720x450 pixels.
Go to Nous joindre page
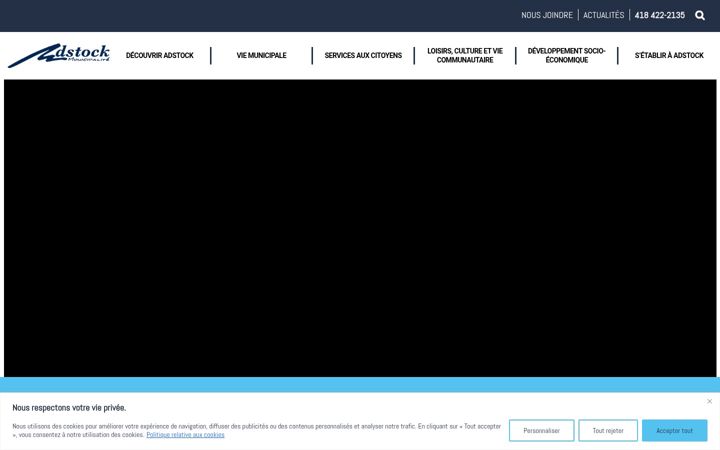click(547, 15)
